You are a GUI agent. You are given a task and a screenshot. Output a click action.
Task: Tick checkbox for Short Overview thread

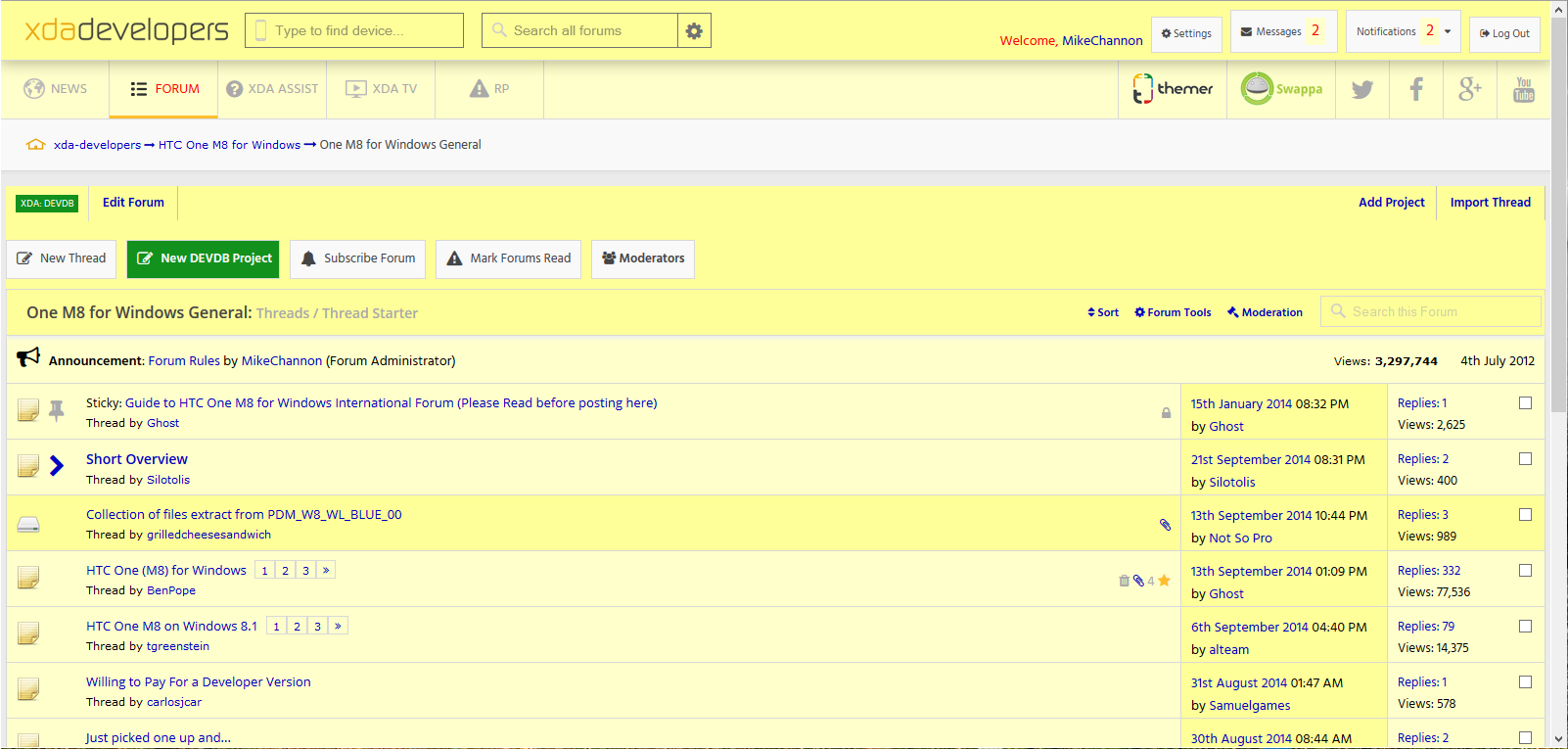click(x=1525, y=458)
